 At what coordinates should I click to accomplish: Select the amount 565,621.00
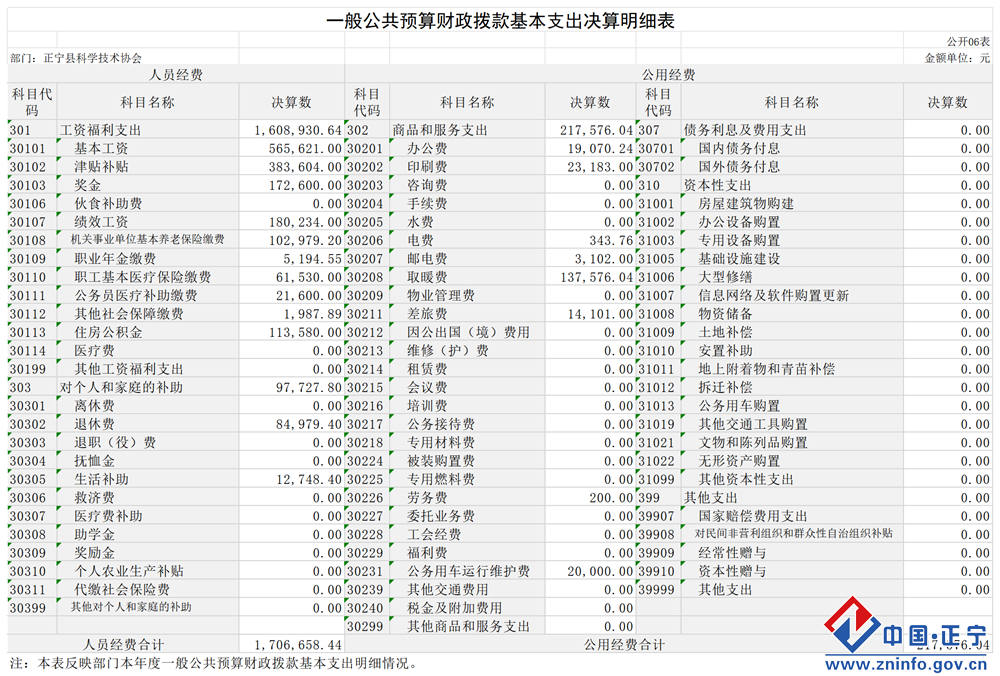click(x=305, y=149)
